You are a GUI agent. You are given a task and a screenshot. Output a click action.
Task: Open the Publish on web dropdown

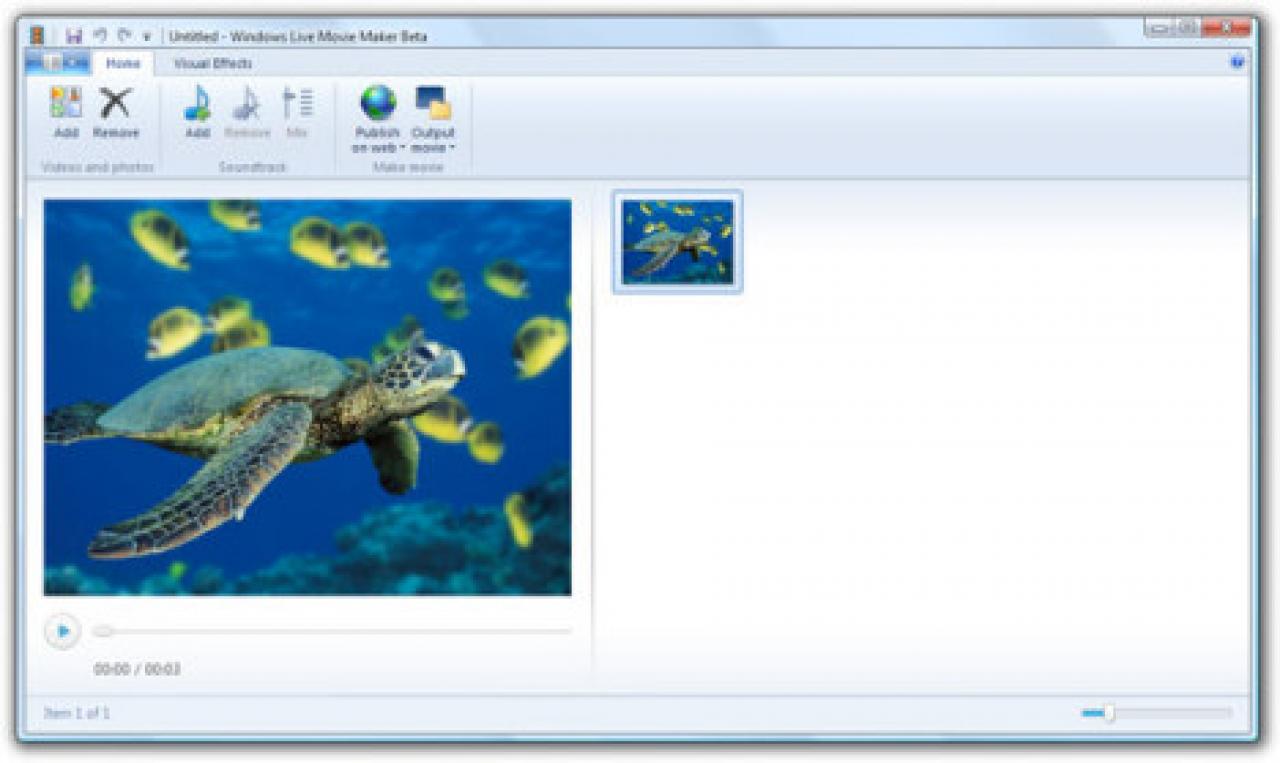click(377, 119)
